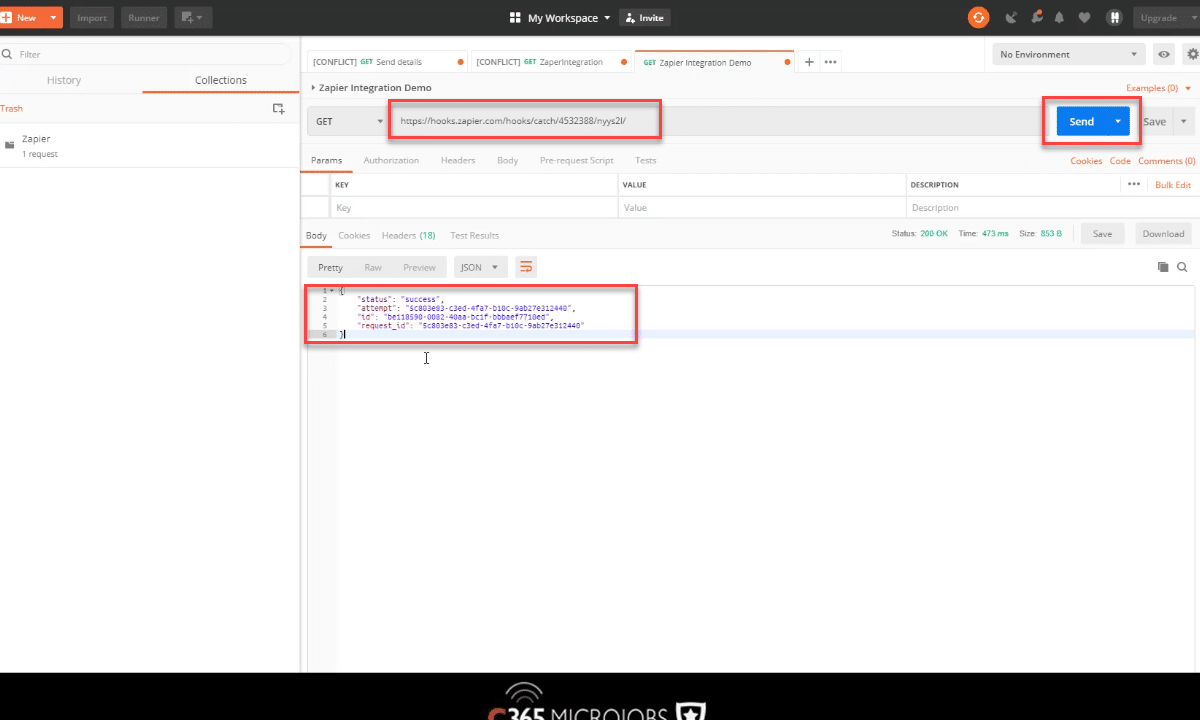
Task: Open manage environments gear icon
Action: [1191, 54]
